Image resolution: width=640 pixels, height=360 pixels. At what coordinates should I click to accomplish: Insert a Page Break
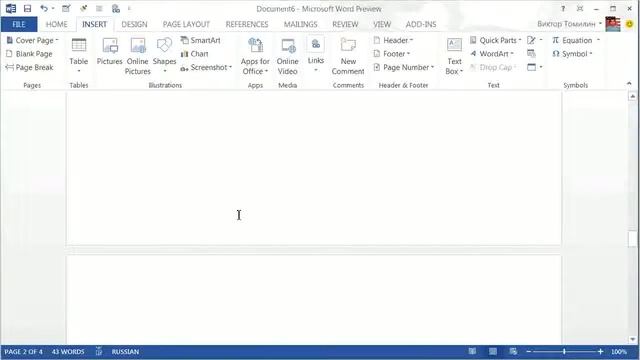point(29,67)
